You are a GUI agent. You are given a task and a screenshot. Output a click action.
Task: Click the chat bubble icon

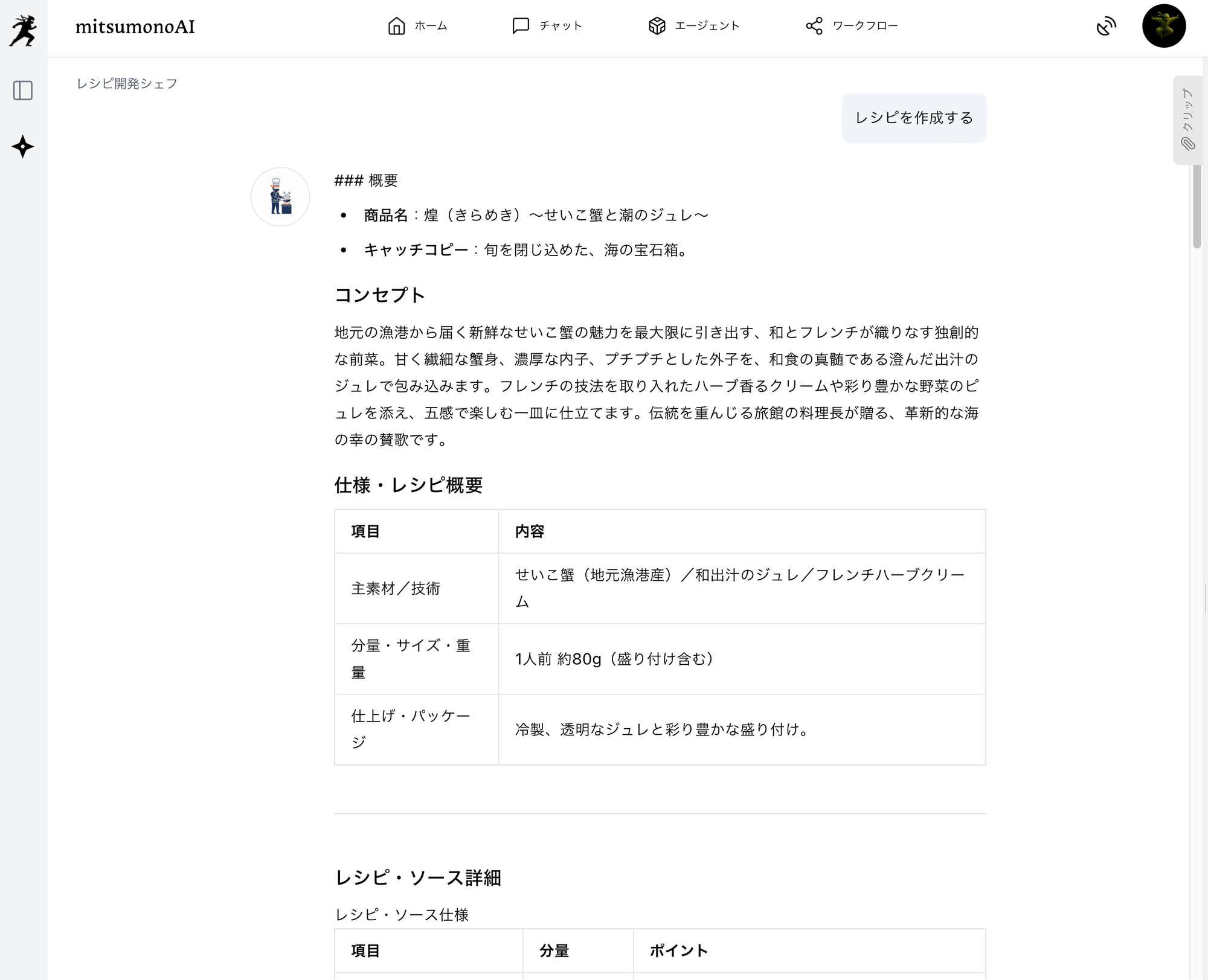(520, 26)
